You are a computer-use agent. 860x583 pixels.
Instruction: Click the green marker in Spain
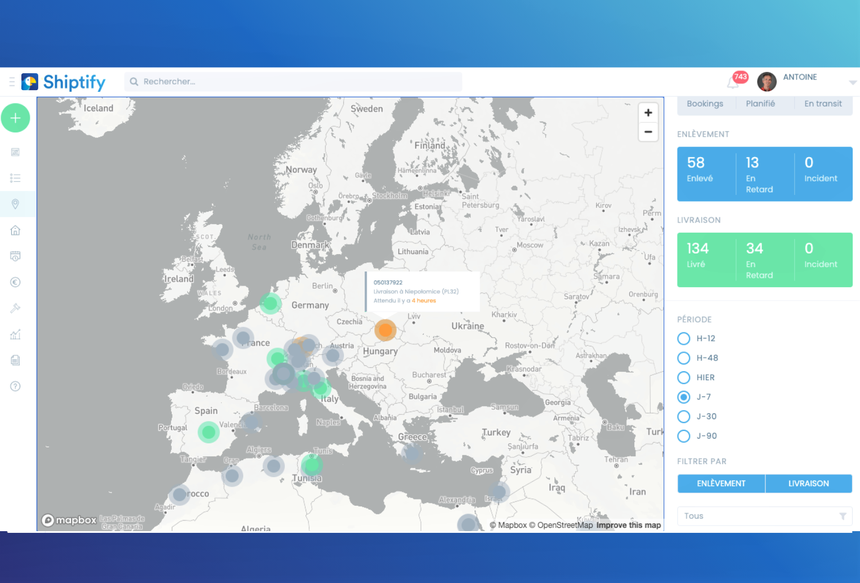[x=208, y=432]
